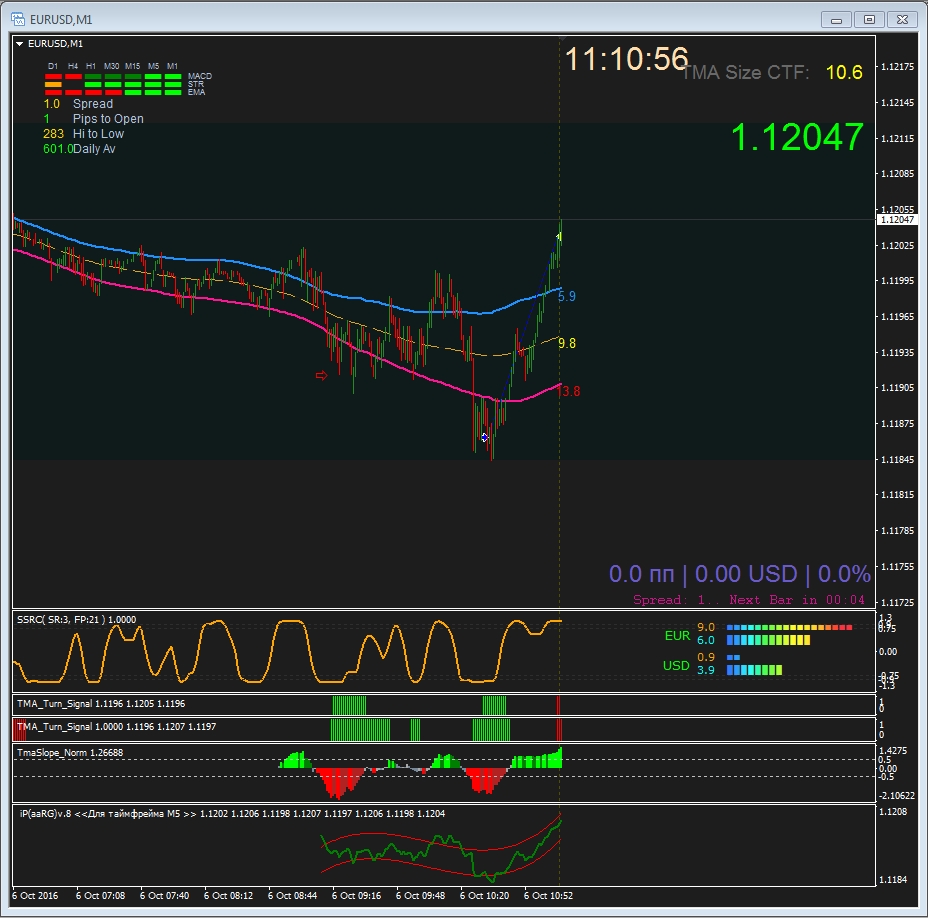928x918 pixels.
Task: Click the 11:10:56 clock display
Action: [627, 59]
